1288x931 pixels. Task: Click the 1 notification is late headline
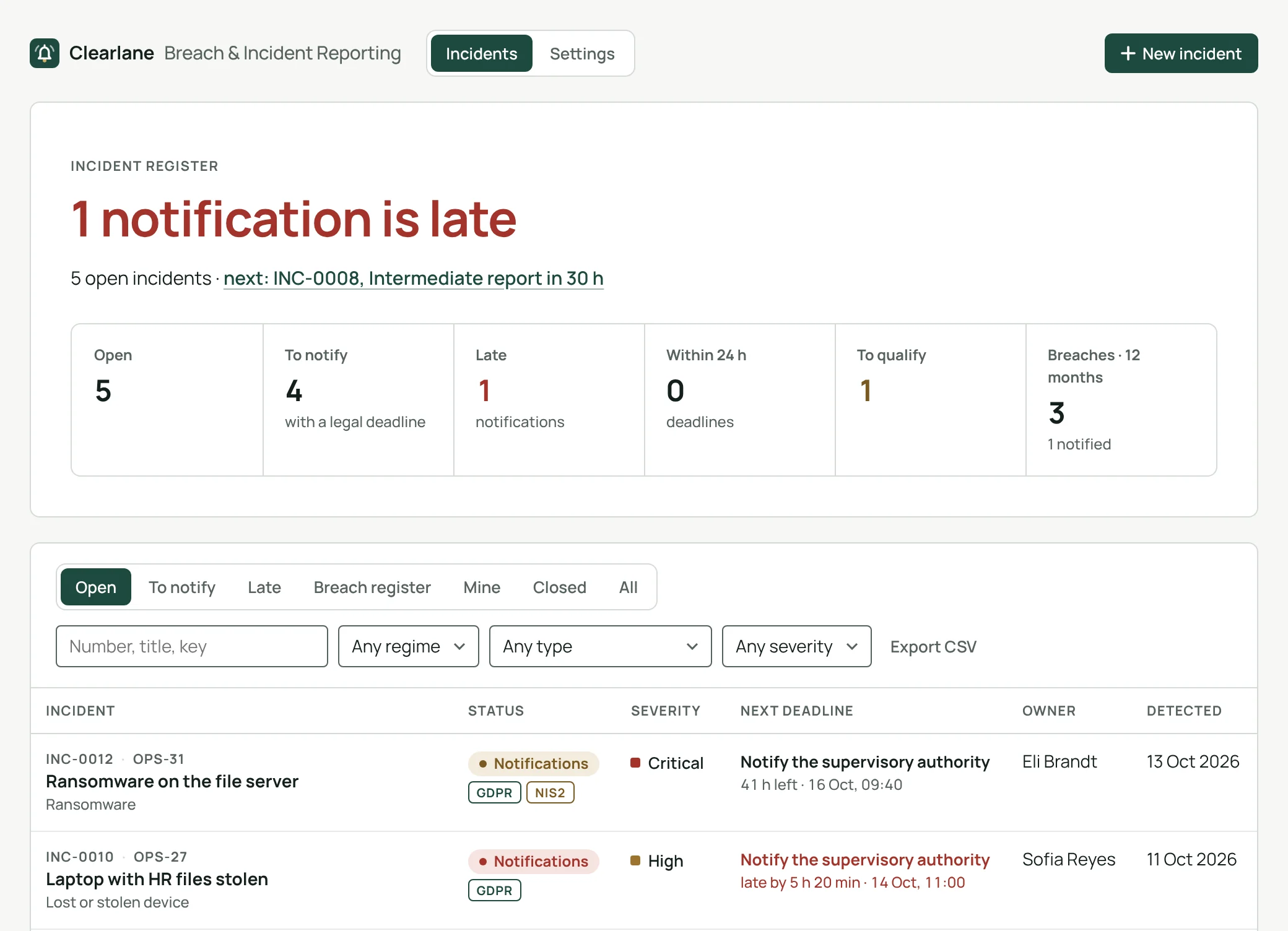tap(294, 219)
